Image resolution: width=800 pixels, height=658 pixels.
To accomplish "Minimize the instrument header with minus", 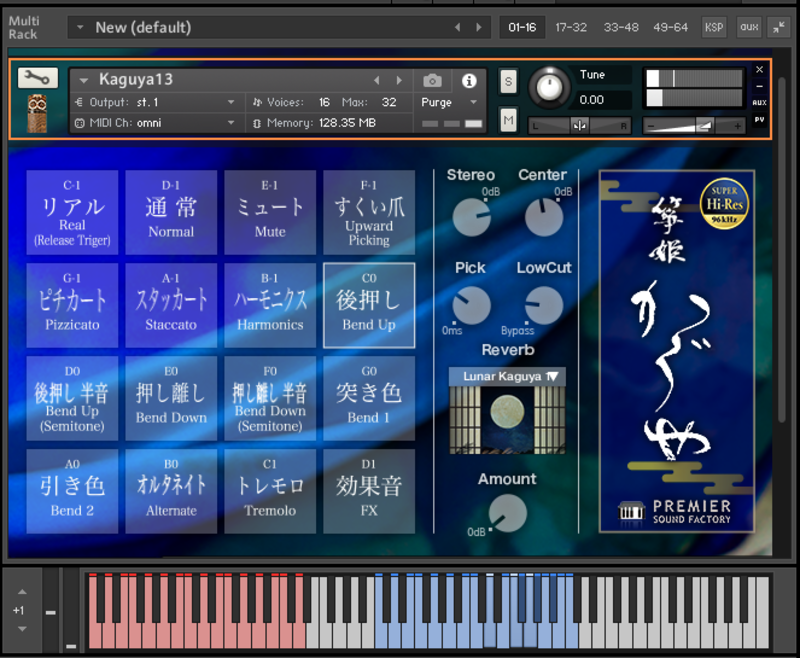I will pos(759,86).
